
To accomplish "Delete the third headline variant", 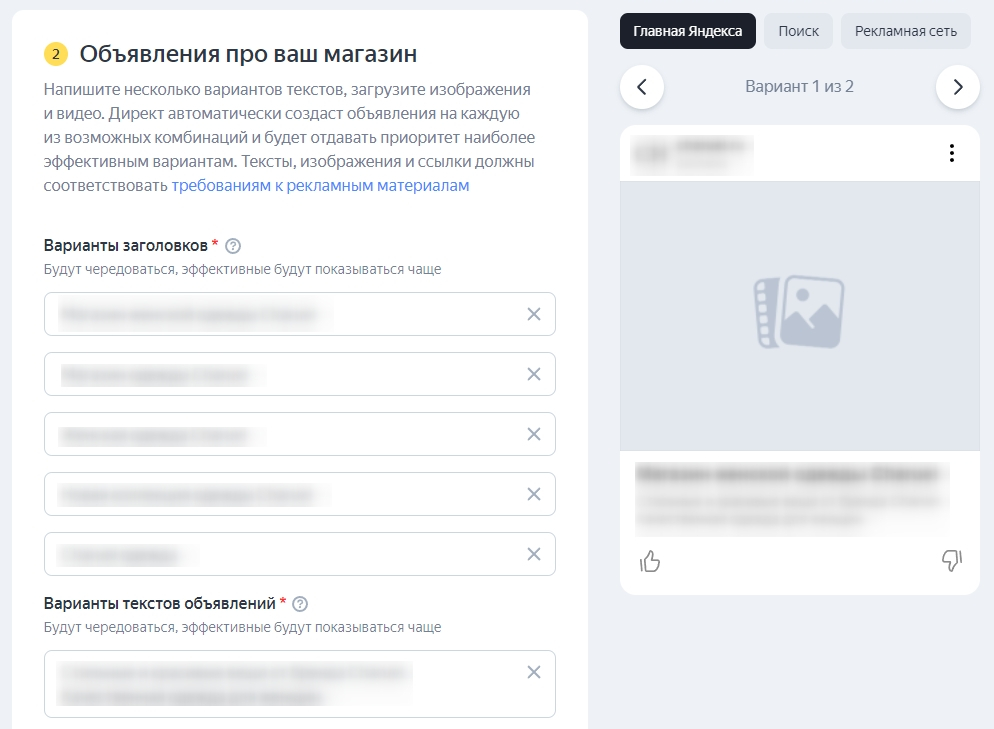I will click(x=534, y=434).
